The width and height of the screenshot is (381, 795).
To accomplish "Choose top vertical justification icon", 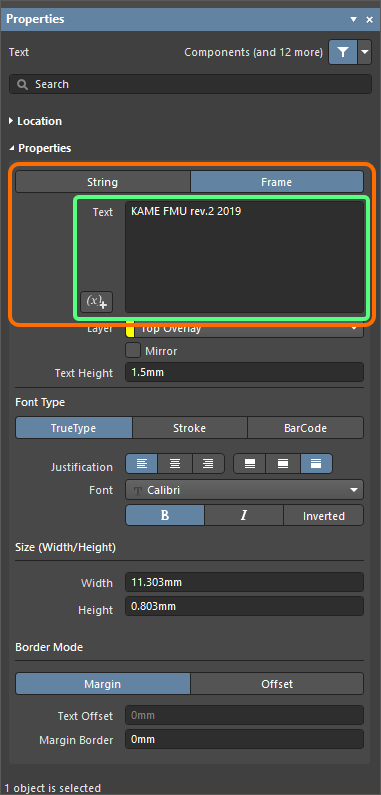I will tap(316, 463).
